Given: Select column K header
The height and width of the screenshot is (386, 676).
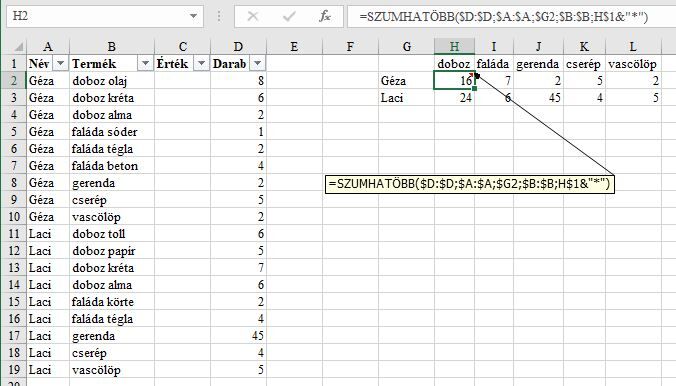Looking at the screenshot, I should [x=584, y=46].
